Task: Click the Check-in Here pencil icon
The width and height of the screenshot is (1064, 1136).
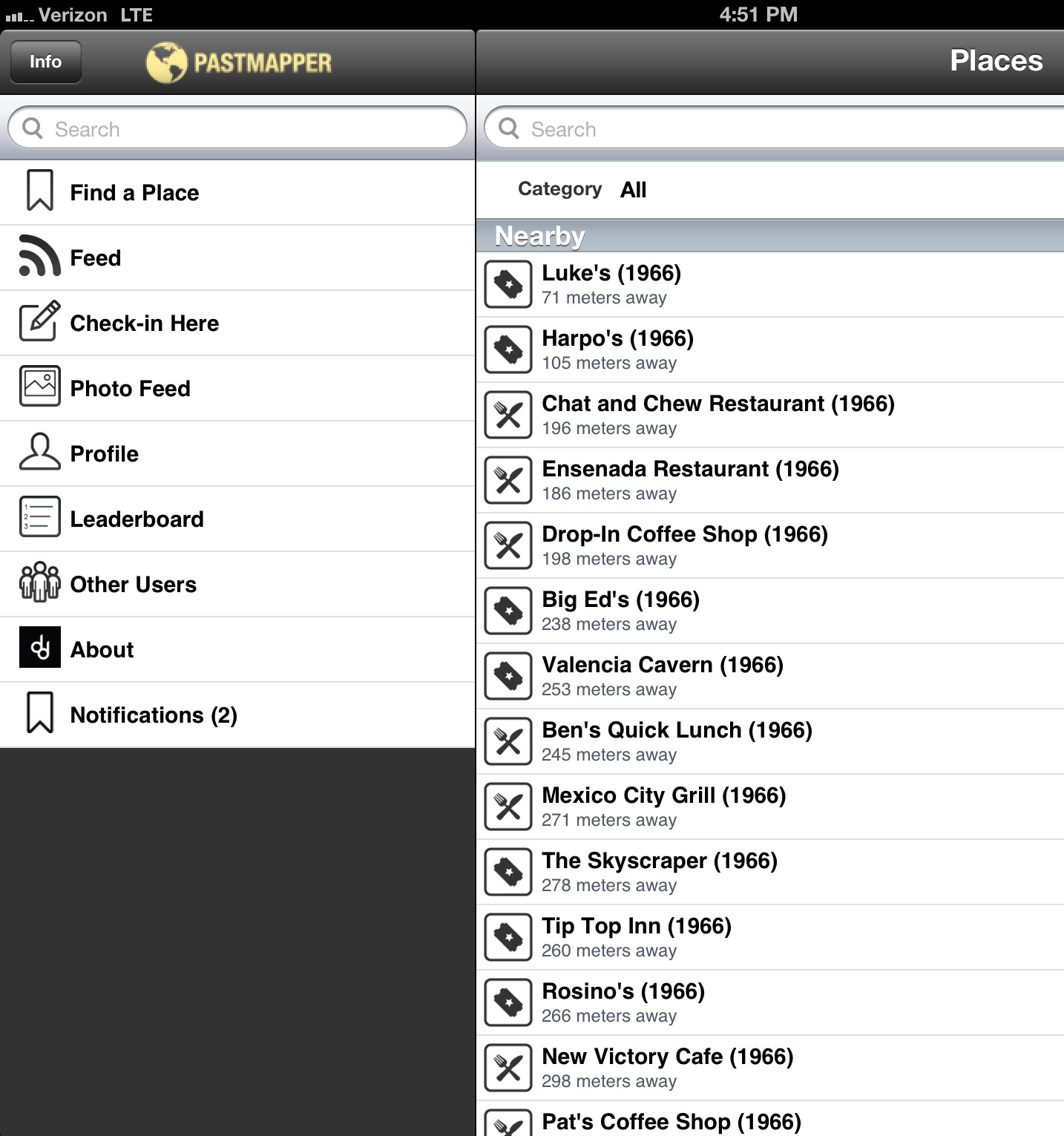Action: 39,321
